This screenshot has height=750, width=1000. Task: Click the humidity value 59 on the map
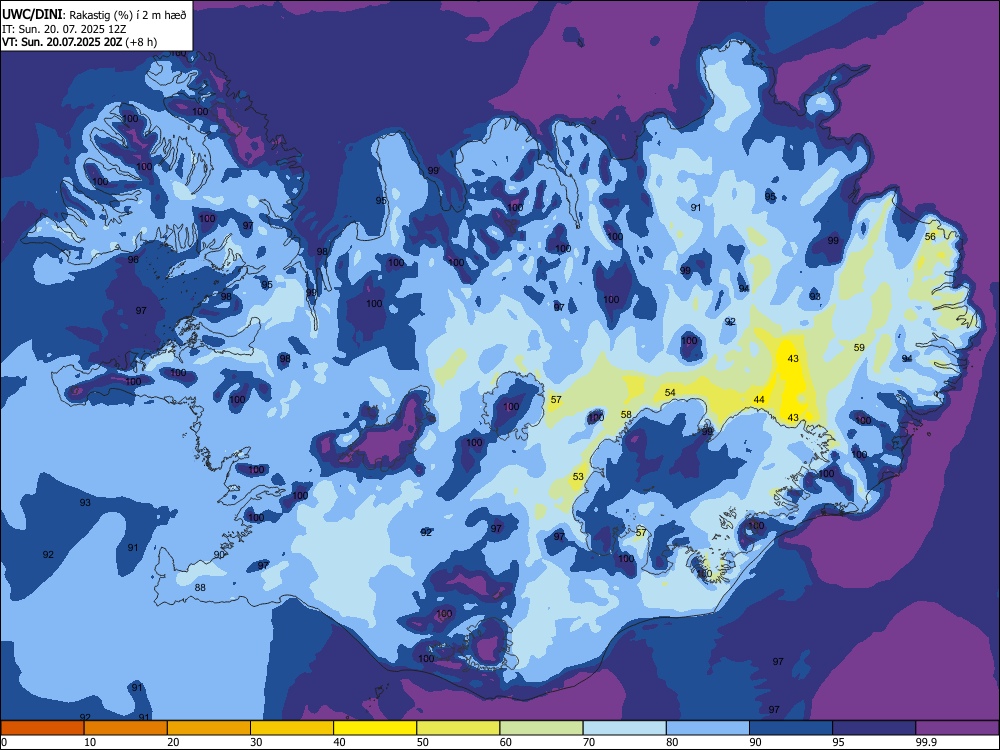tap(859, 348)
